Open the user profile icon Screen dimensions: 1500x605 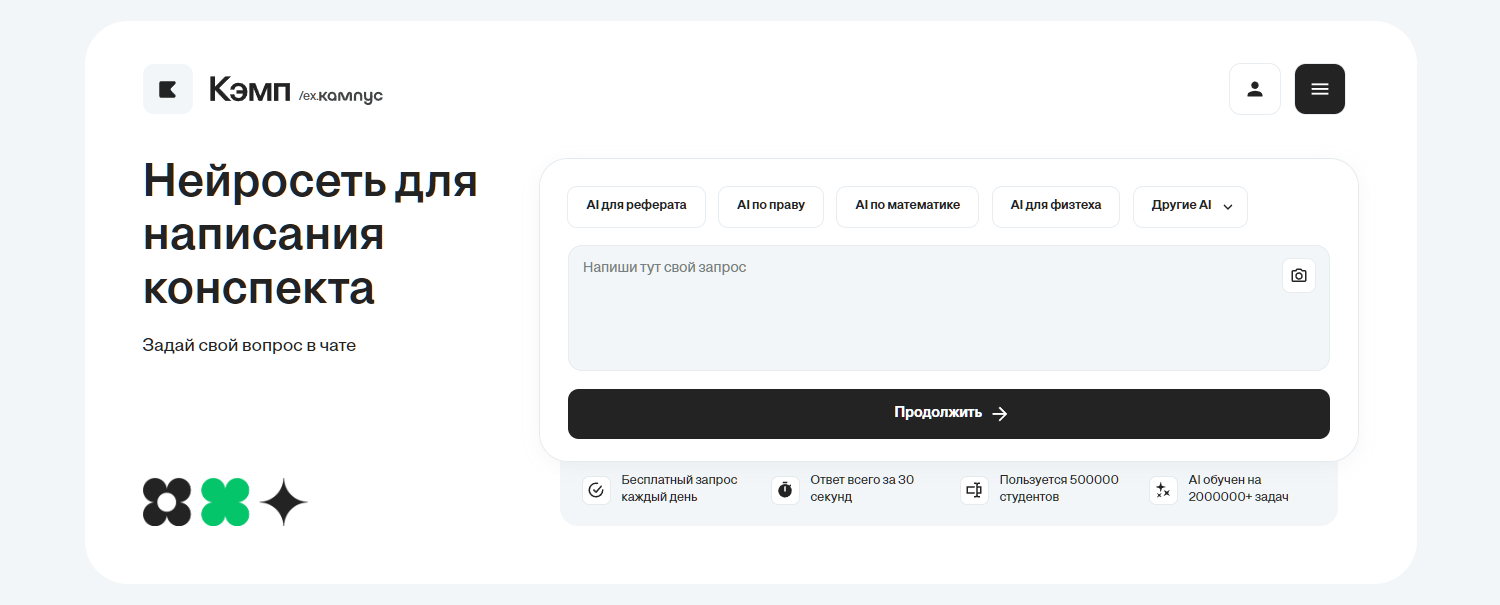[1255, 89]
